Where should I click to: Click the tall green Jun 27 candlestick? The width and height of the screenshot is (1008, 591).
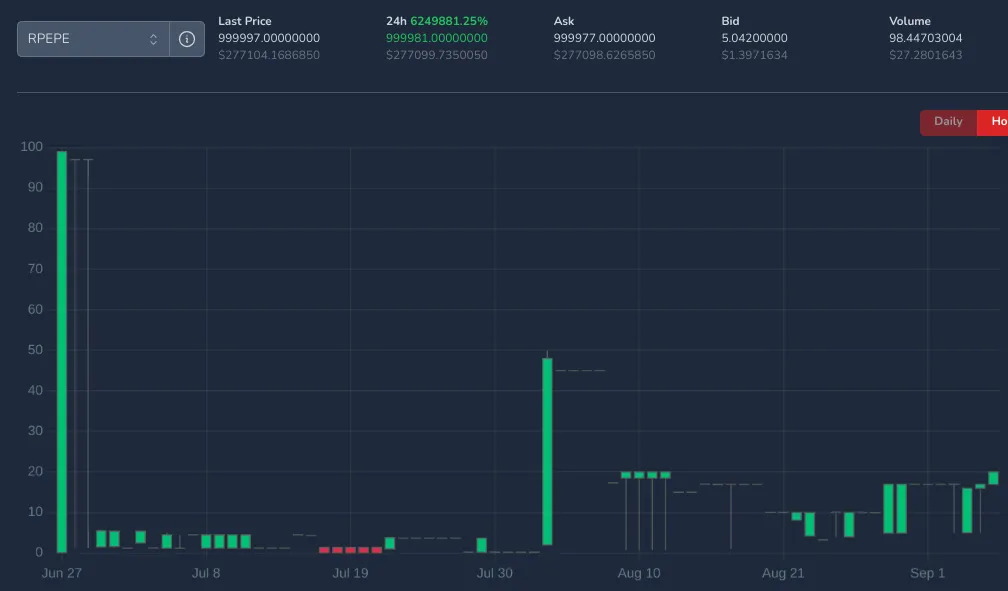(62, 352)
